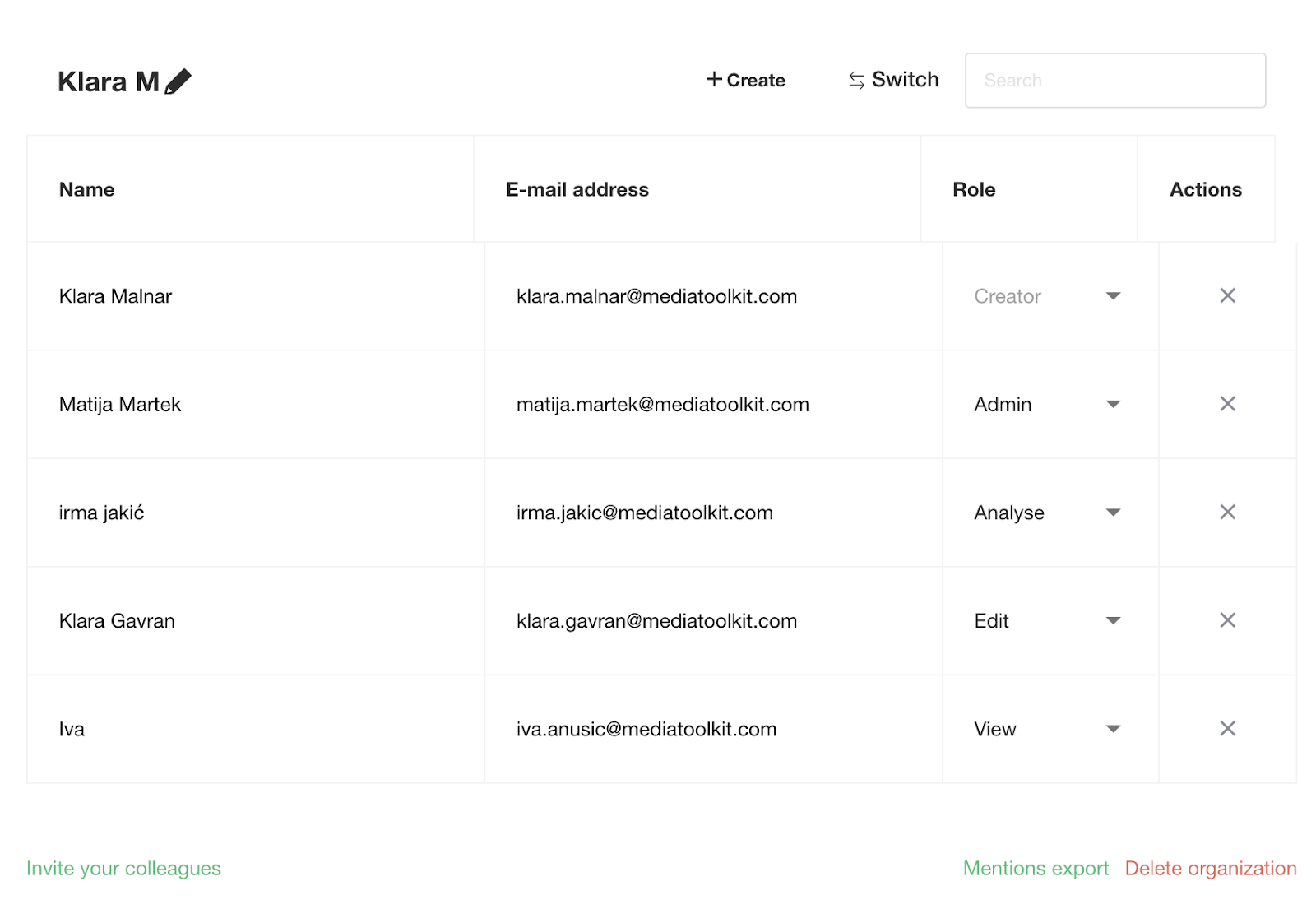1316x923 pixels.
Task: Remove Klara Gavran using the X icon
Action: coord(1227,620)
